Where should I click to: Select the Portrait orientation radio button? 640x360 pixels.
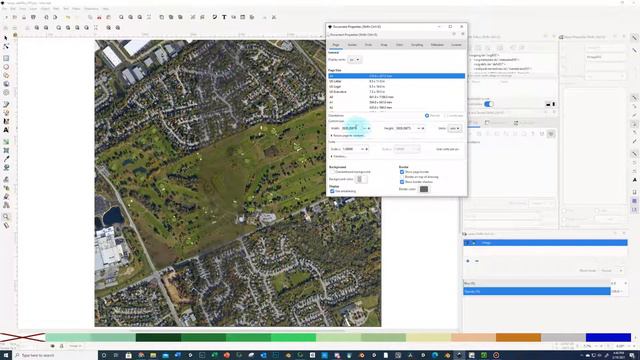427,116
